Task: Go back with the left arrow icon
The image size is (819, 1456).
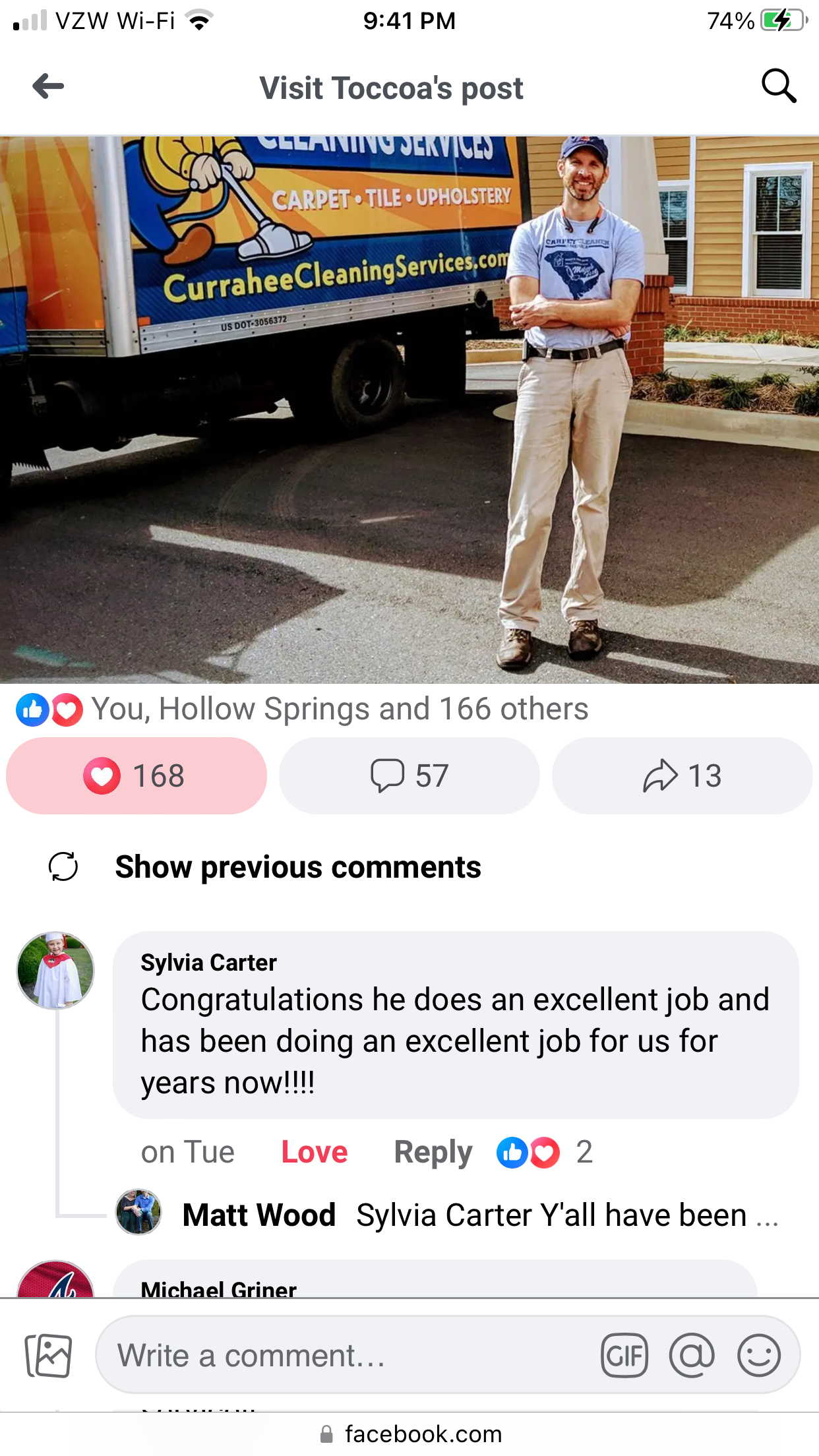Action: tap(48, 86)
